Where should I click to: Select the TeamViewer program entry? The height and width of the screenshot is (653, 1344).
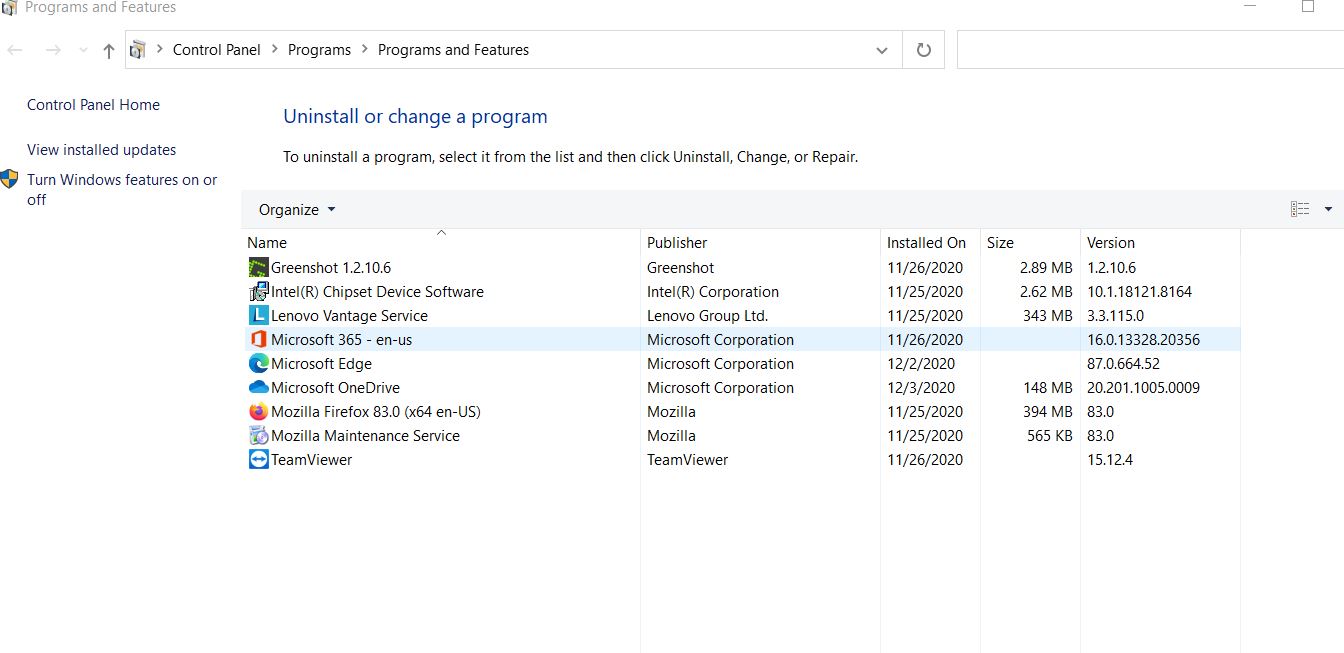click(x=741, y=460)
